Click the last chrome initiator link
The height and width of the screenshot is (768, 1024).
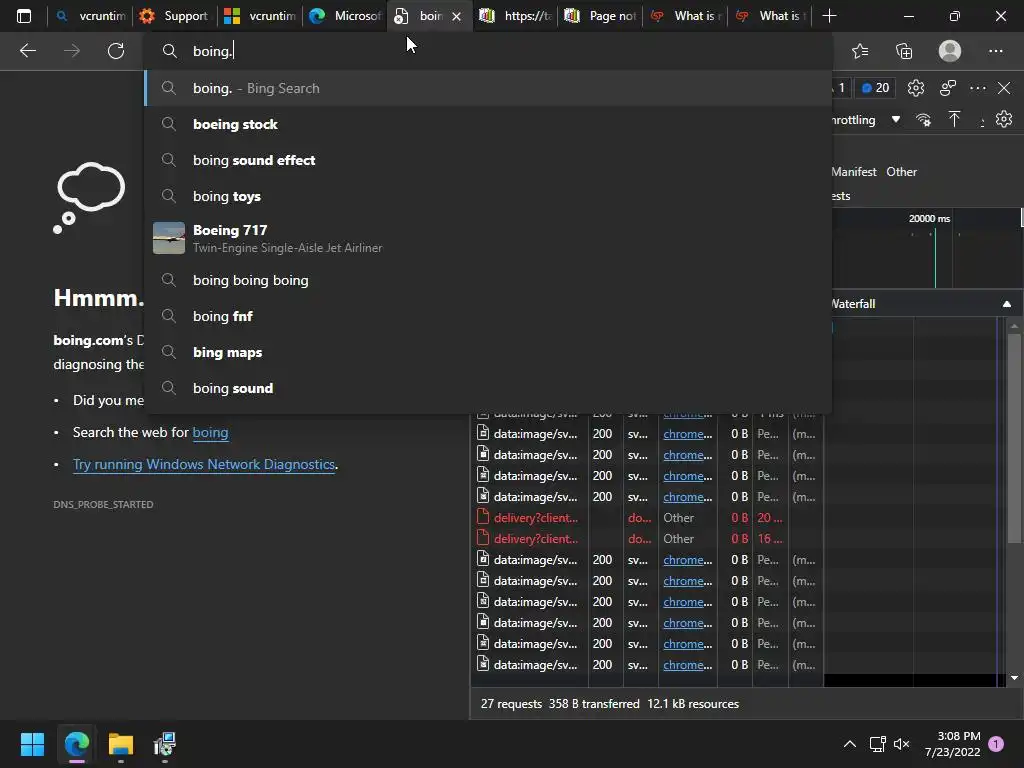688,665
